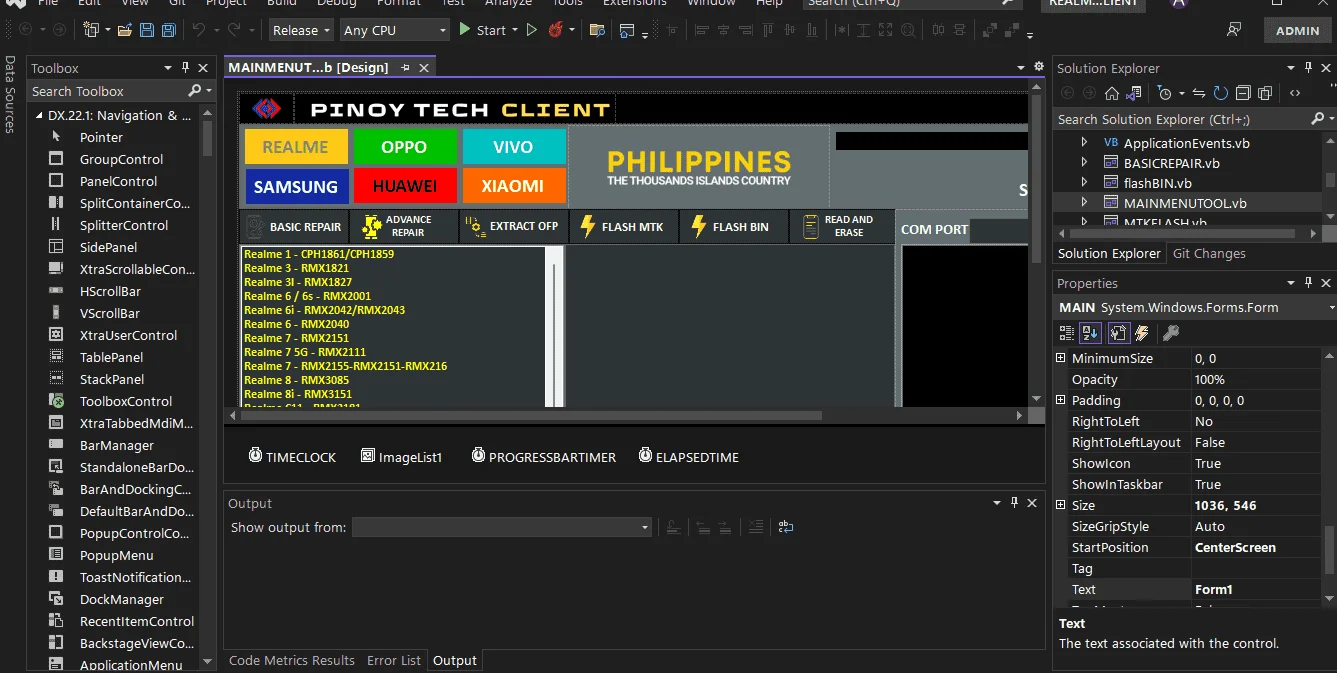The width and height of the screenshot is (1337, 673).
Task: Click Switch Views icon in Solution Explorer
Action: (x=1133, y=93)
